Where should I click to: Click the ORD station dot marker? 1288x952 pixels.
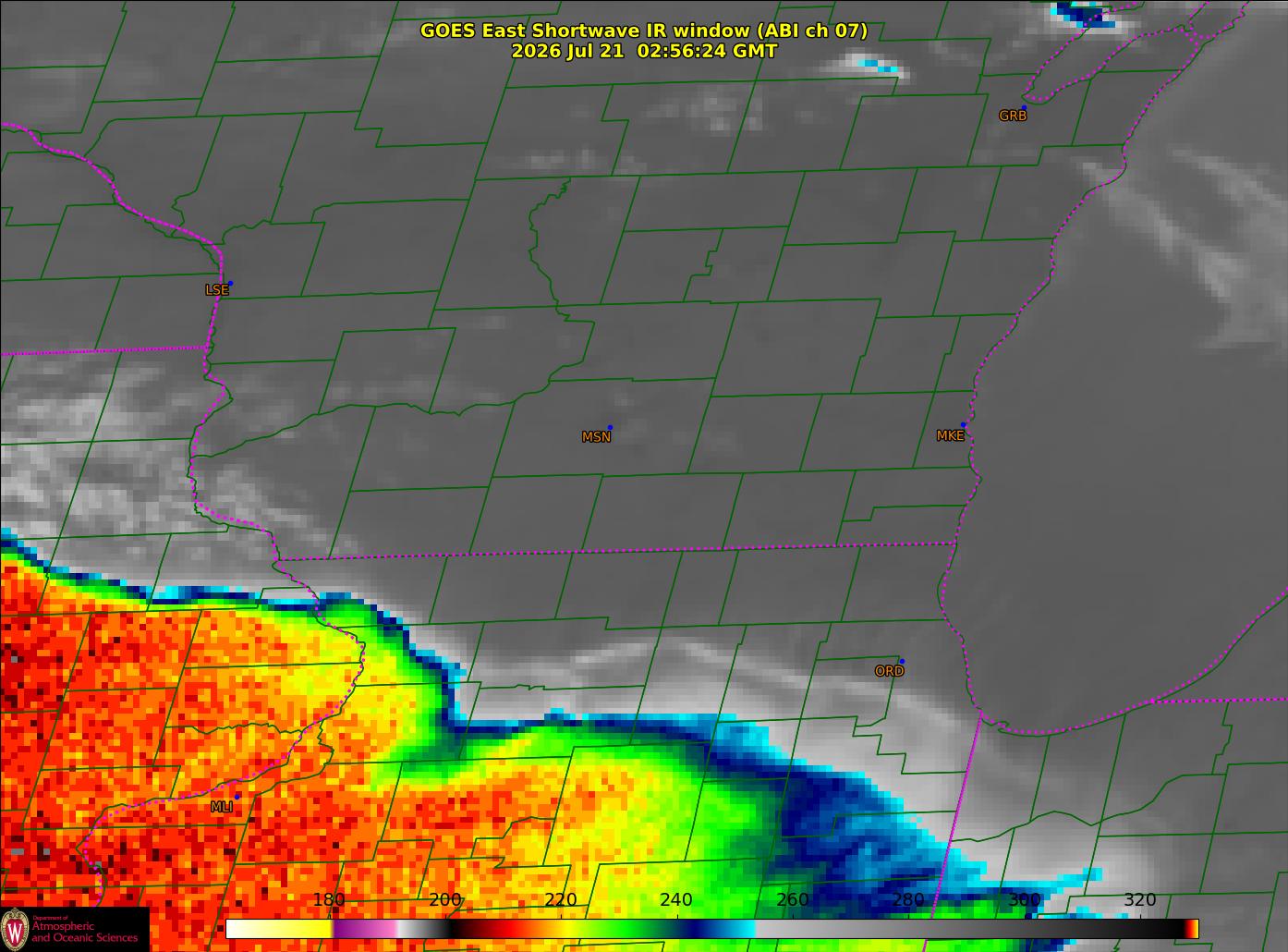click(x=902, y=662)
